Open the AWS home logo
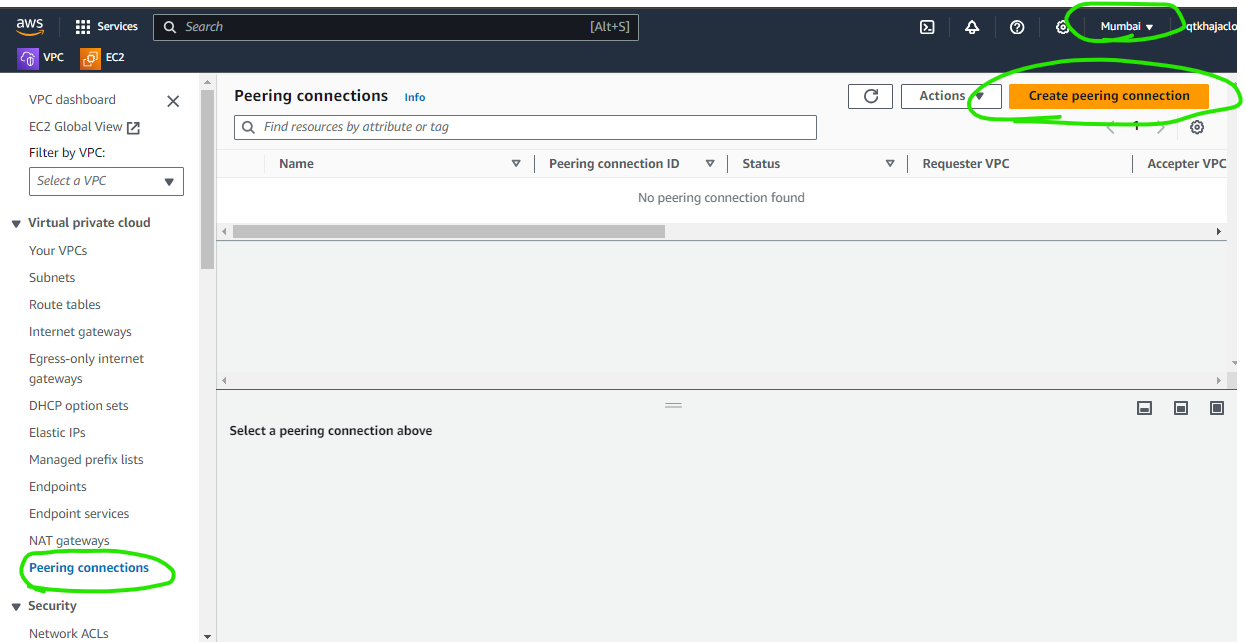1246x642 pixels. [x=30, y=27]
